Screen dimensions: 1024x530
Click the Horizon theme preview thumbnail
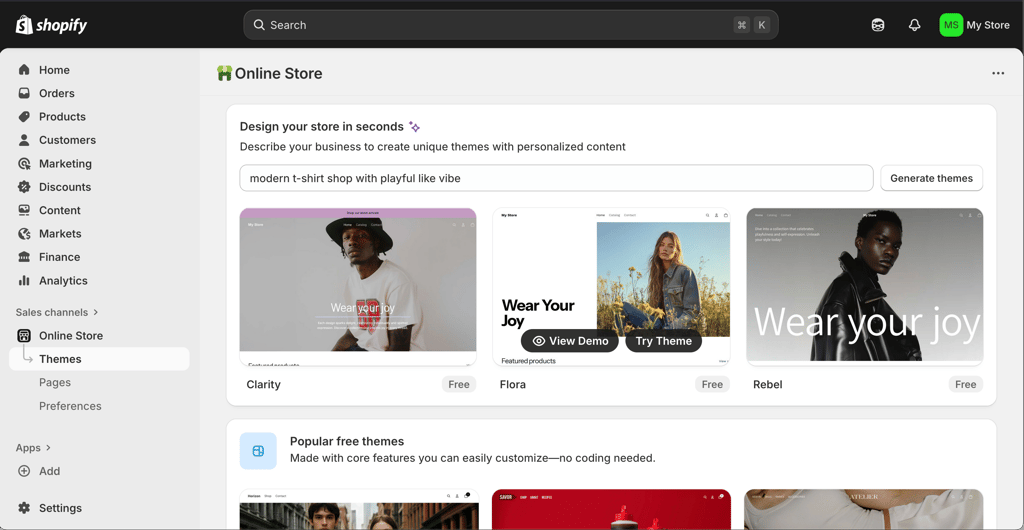359,509
